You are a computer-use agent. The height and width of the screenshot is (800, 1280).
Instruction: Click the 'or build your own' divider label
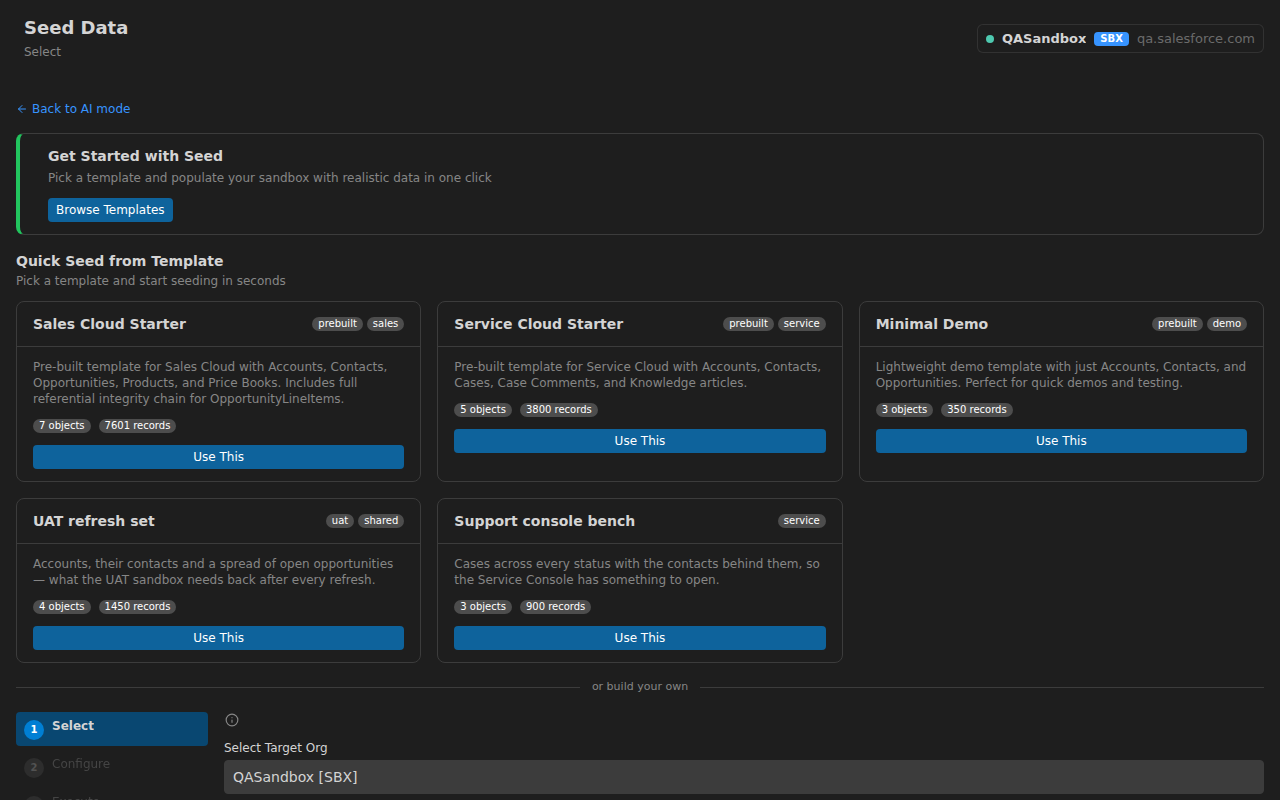pyautogui.click(x=640, y=687)
